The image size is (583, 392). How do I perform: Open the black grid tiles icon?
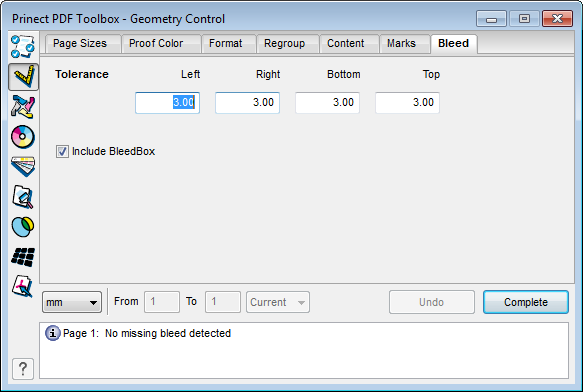click(23, 257)
